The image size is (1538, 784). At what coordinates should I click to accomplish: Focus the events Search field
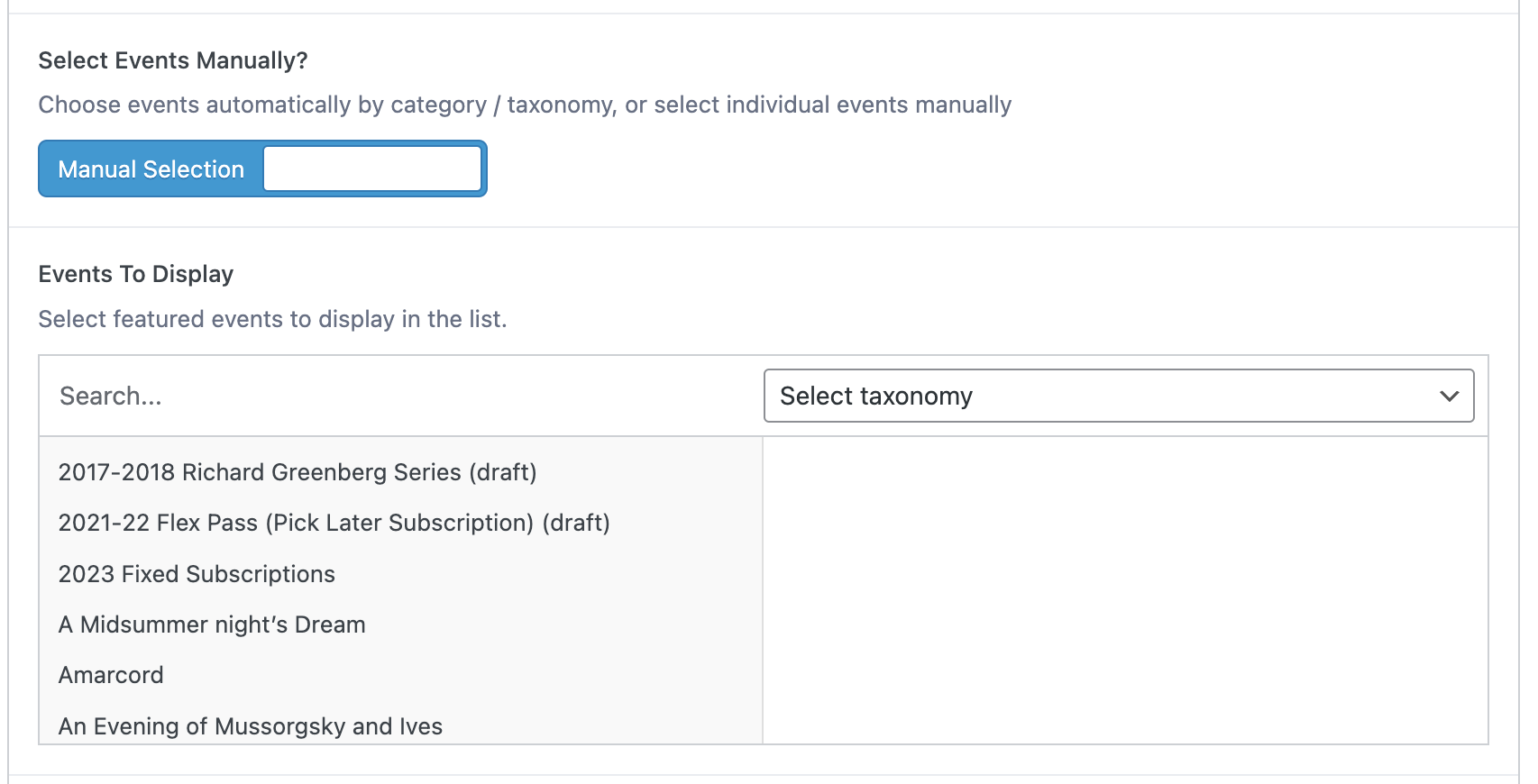pyautogui.click(x=397, y=396)
